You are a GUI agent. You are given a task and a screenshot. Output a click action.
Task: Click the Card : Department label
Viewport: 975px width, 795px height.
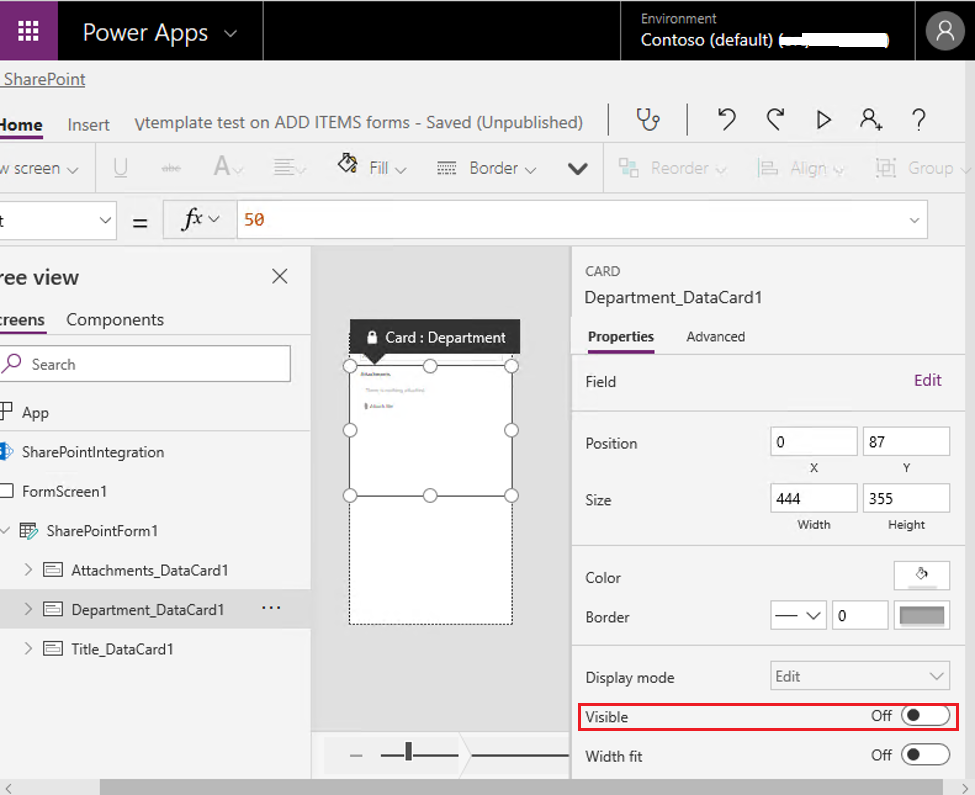[435, 337]
